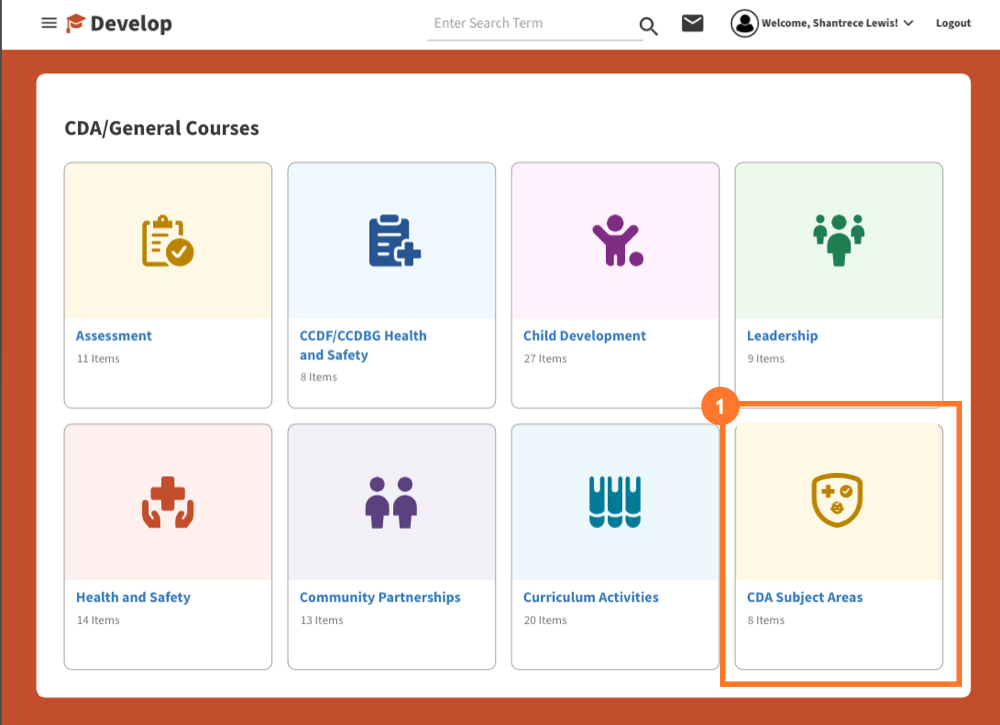Open the CDA Subject Areas link
This screenshot has height=725, width=1000.
pyautogui.click(x=805, y=597)
